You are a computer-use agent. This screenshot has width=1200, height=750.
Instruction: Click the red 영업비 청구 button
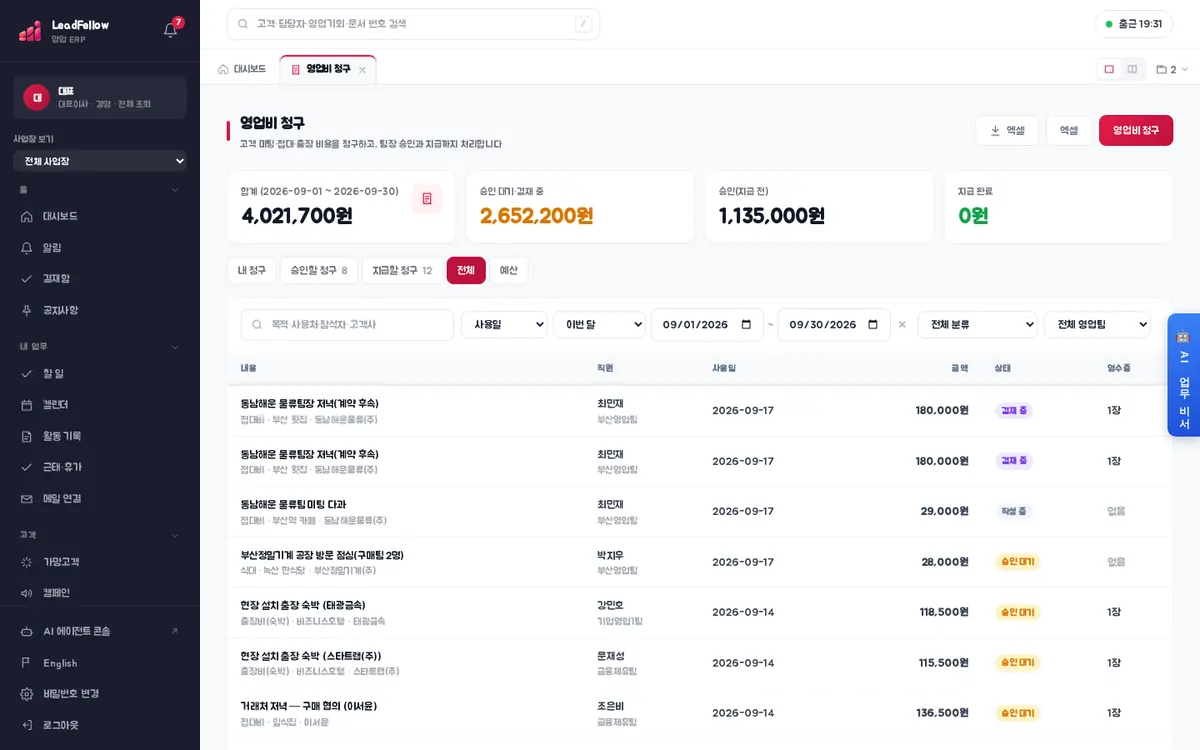click(1136, 130)
